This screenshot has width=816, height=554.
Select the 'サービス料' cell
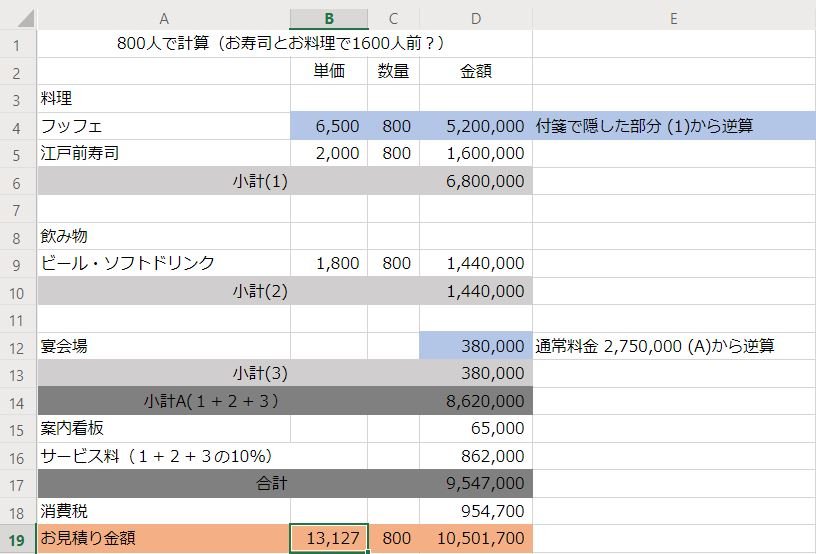tap(163, 456)
